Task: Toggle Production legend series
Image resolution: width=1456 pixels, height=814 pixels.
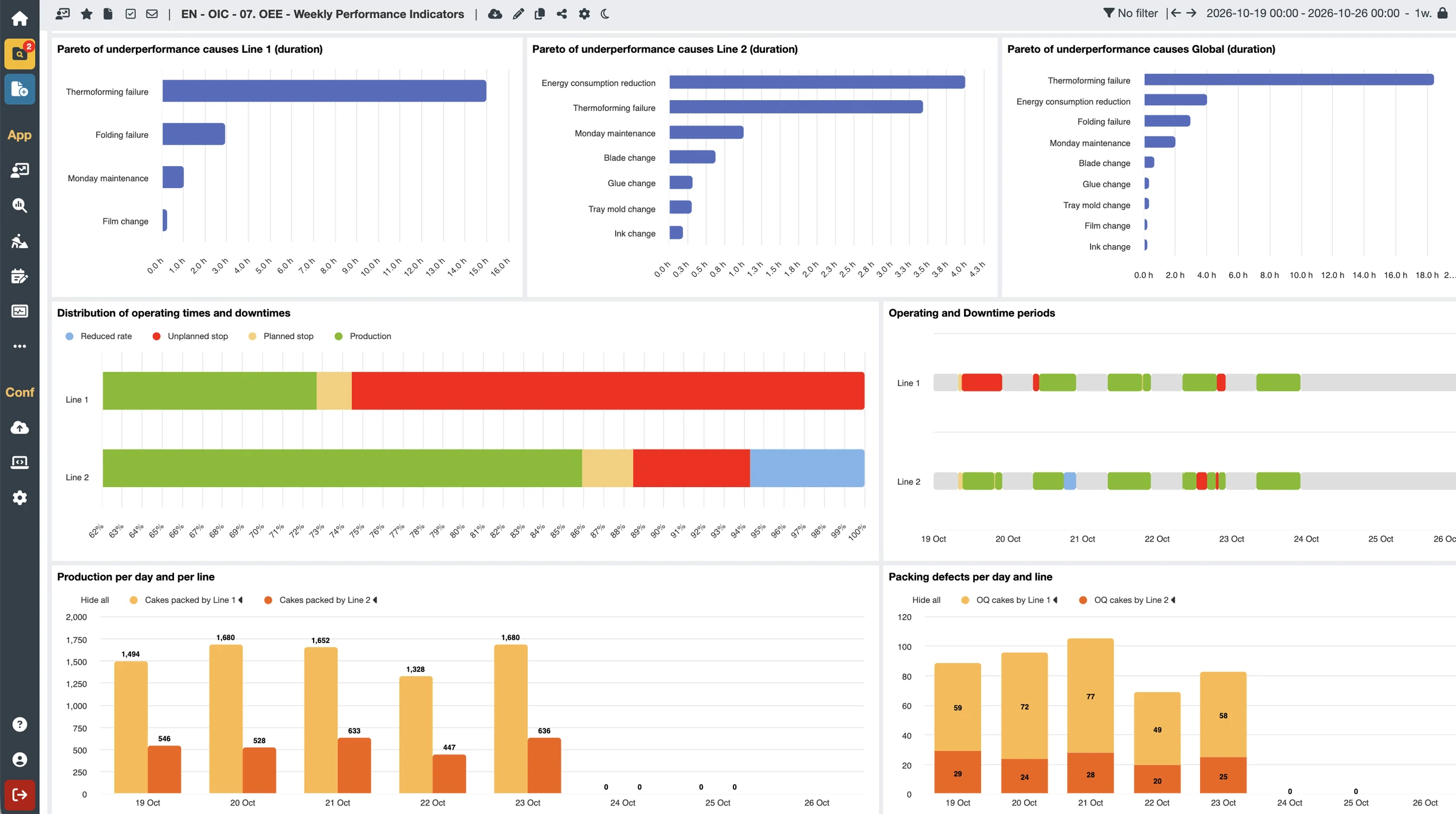Action: pyautogui.click(x=363, y=336)
